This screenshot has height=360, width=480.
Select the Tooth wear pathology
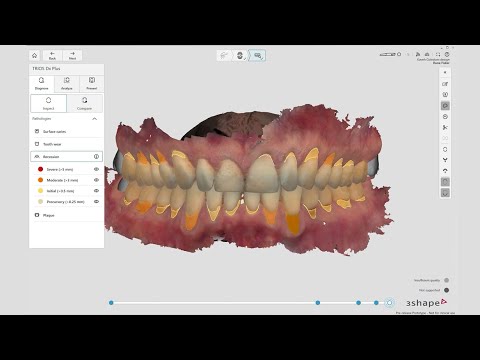[x=67, y=144]
